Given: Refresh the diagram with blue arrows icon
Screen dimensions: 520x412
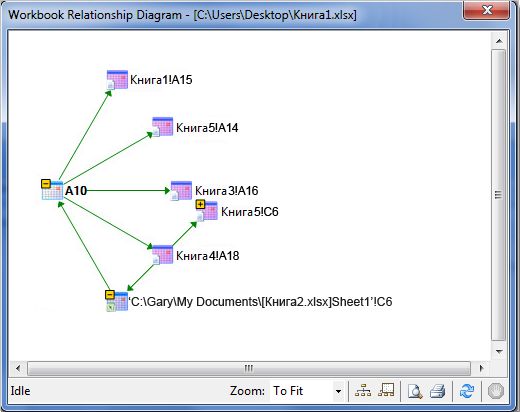Looking at the screenshot, I should 467,391.
